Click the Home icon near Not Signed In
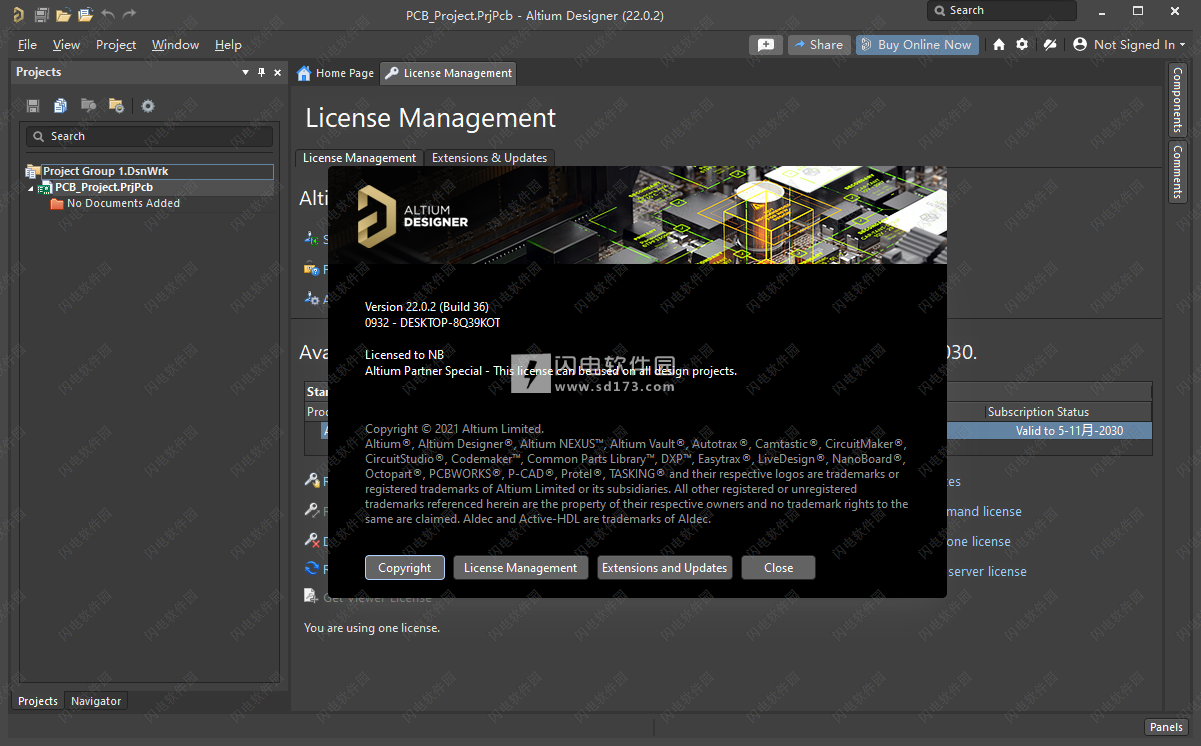Viewport: 1201px width, 746px height. tap(999, 44)
